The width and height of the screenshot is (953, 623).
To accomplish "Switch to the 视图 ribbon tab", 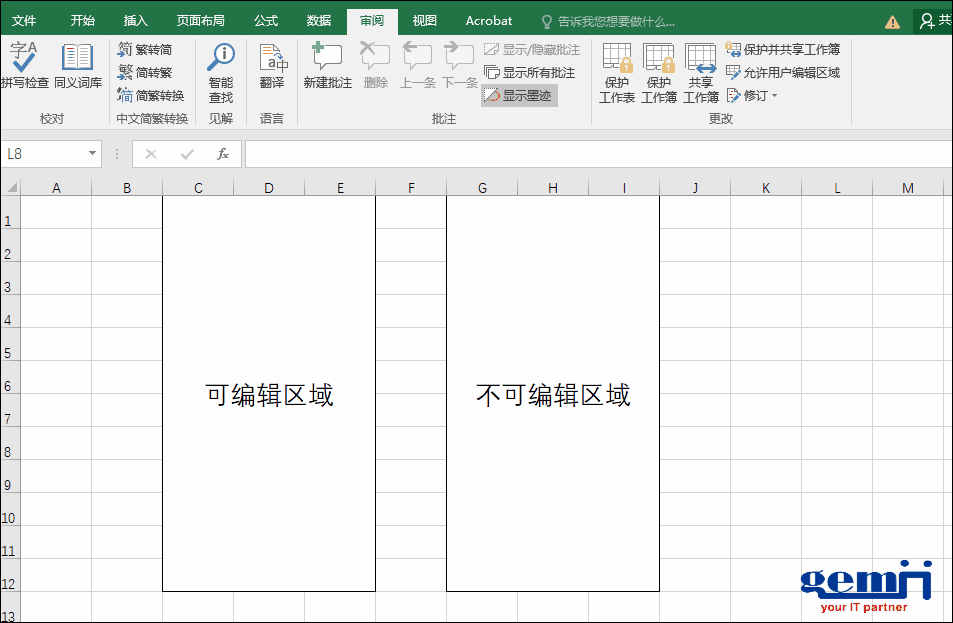I will (x=423, y=19).
